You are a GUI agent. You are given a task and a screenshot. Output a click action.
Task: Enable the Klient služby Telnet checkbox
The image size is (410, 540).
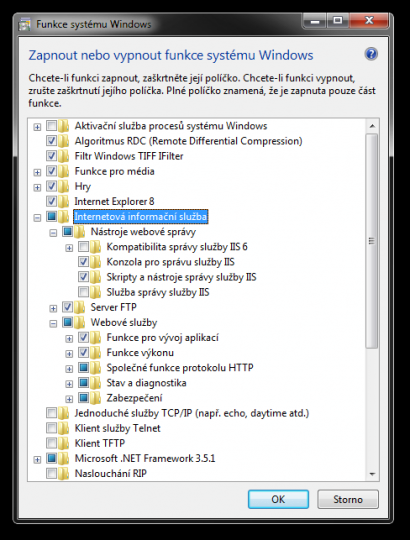[52, 428]
